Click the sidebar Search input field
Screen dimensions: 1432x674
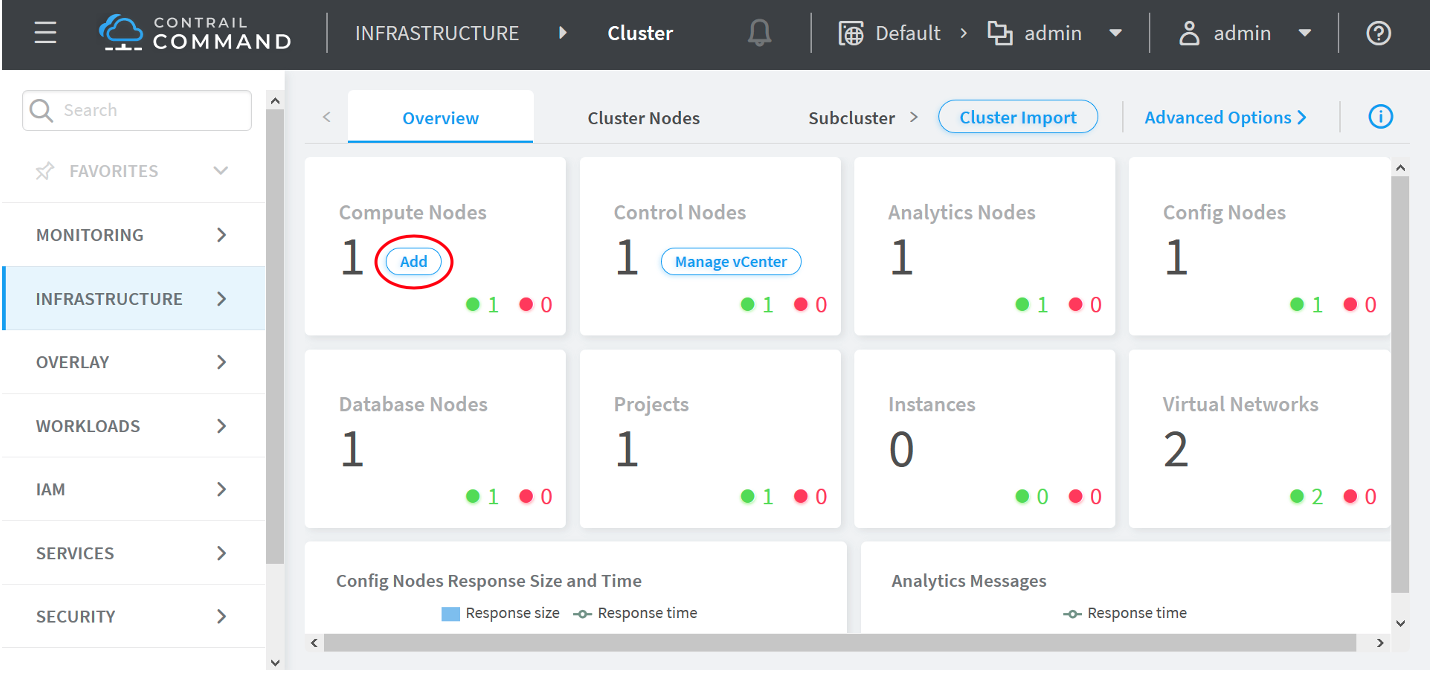(150, 110)
